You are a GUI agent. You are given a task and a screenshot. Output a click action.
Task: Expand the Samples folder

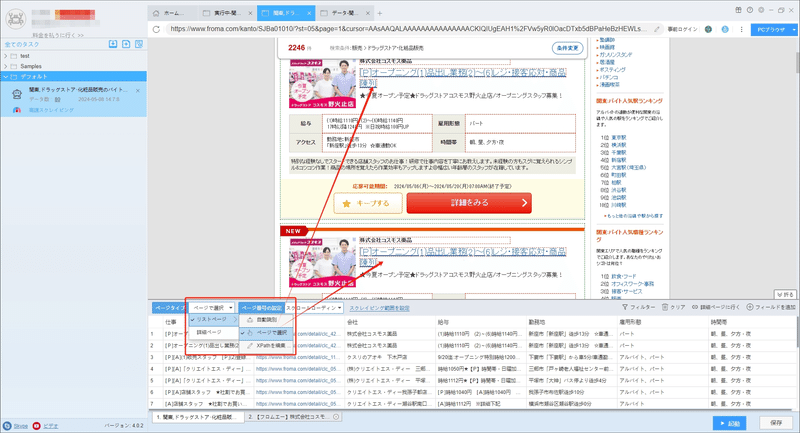click(6, 66)
